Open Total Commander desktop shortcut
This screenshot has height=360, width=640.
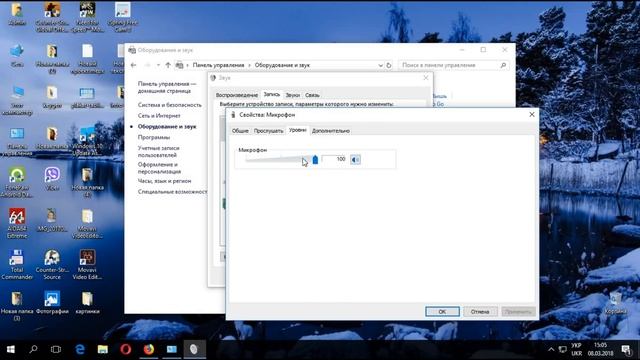17,264
